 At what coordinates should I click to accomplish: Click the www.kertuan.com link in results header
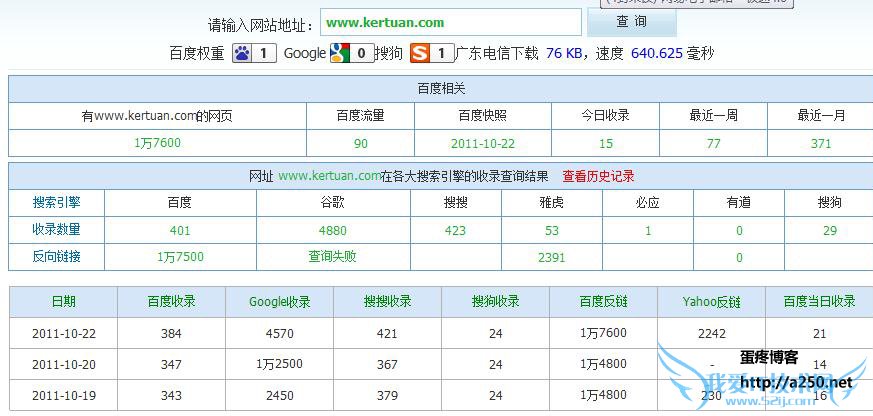click(x=330, y=176)
